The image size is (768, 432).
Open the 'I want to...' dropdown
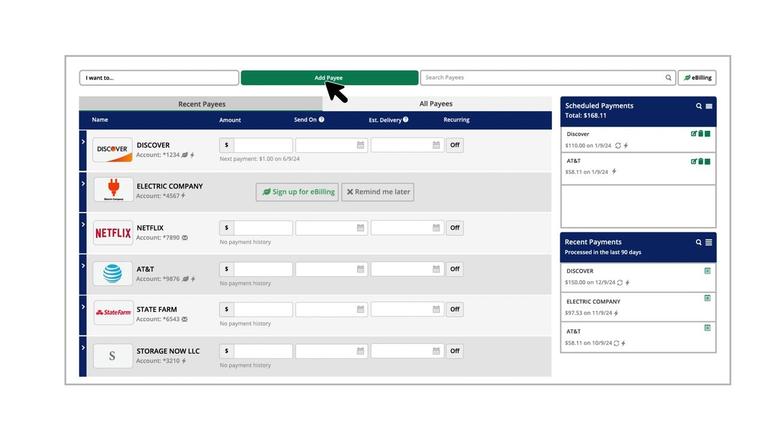click(159, 77)
